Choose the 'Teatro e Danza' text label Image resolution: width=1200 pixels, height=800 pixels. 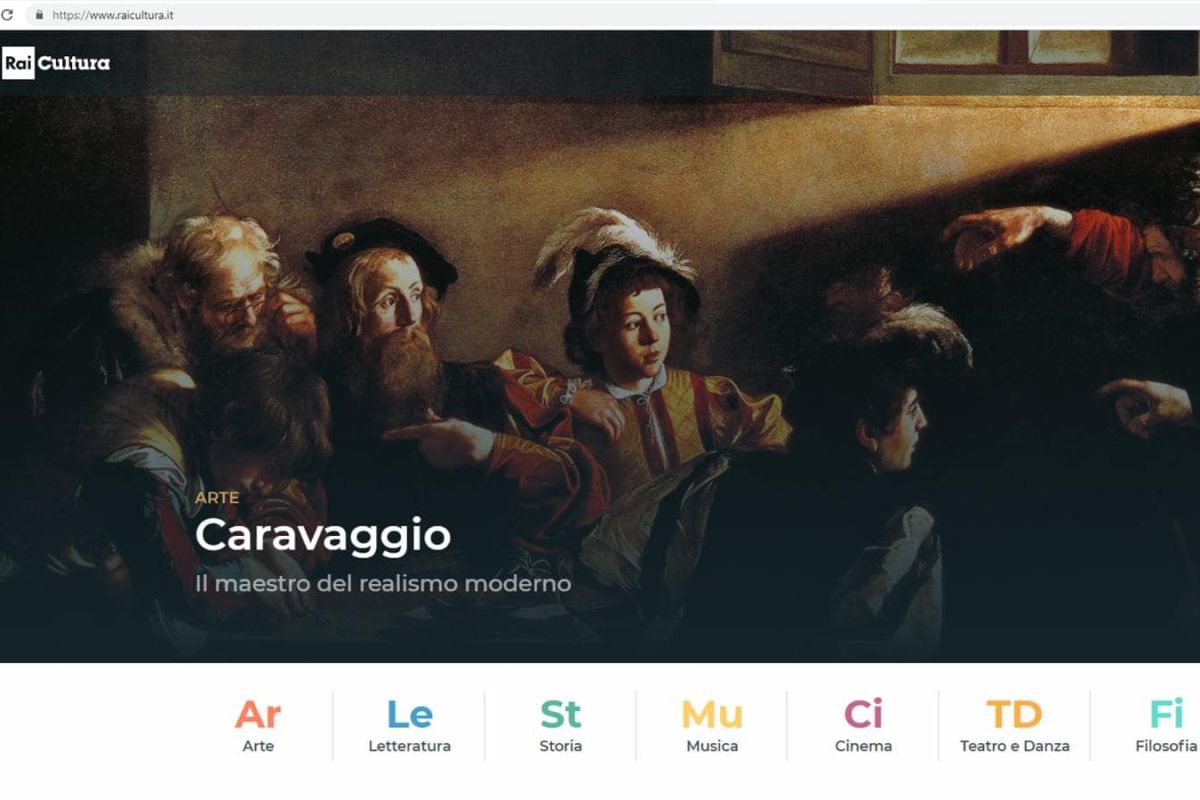tap(1014, 746)
